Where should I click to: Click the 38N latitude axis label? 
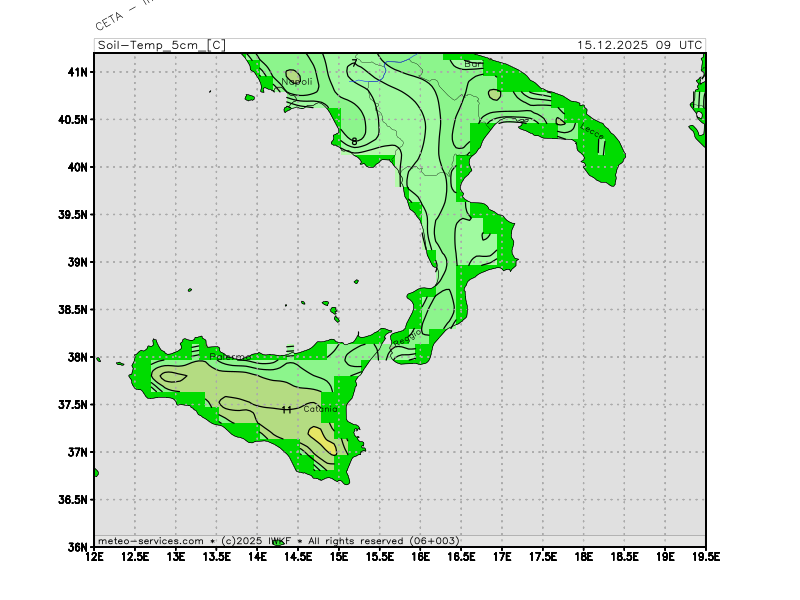(x=78, y=357)
